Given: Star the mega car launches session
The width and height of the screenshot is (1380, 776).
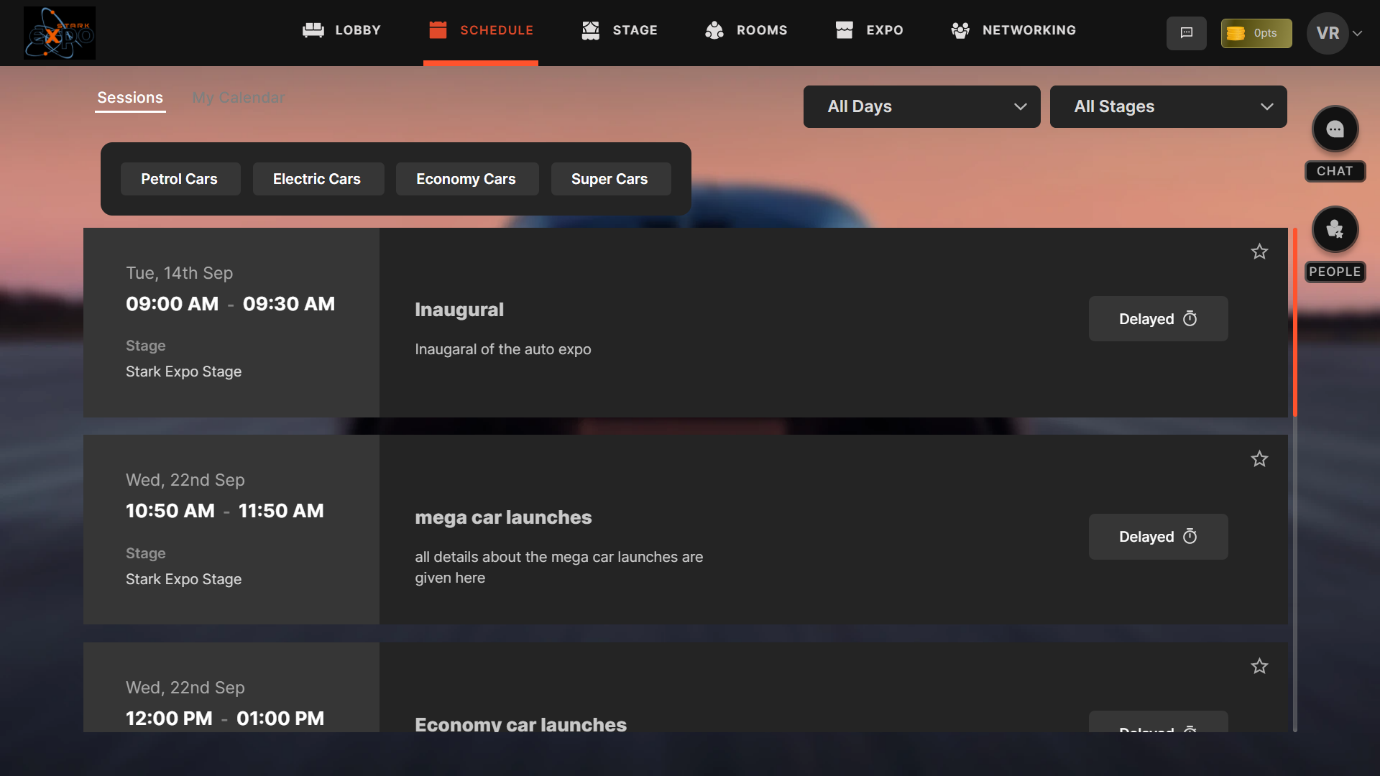Looking at the screenshot, I should (x=1260, y=459).
